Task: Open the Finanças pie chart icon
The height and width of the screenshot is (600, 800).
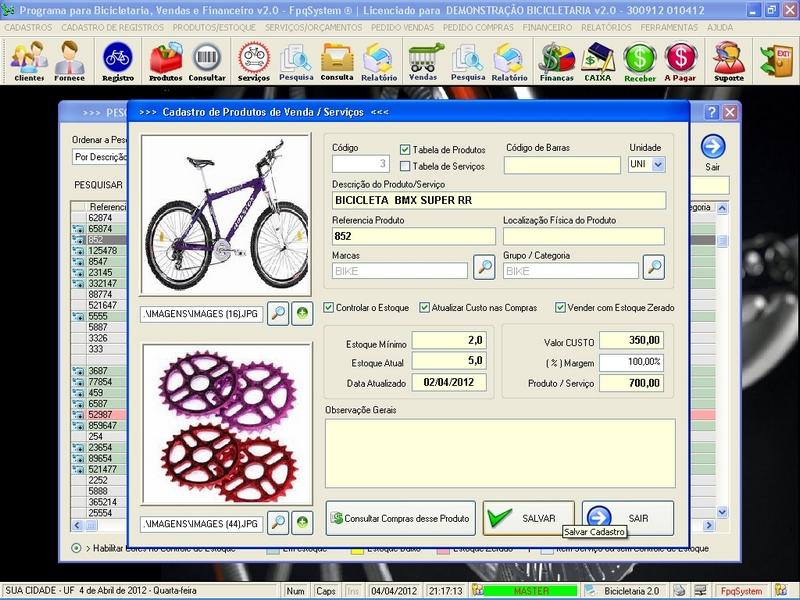Action: click(557, 61)
